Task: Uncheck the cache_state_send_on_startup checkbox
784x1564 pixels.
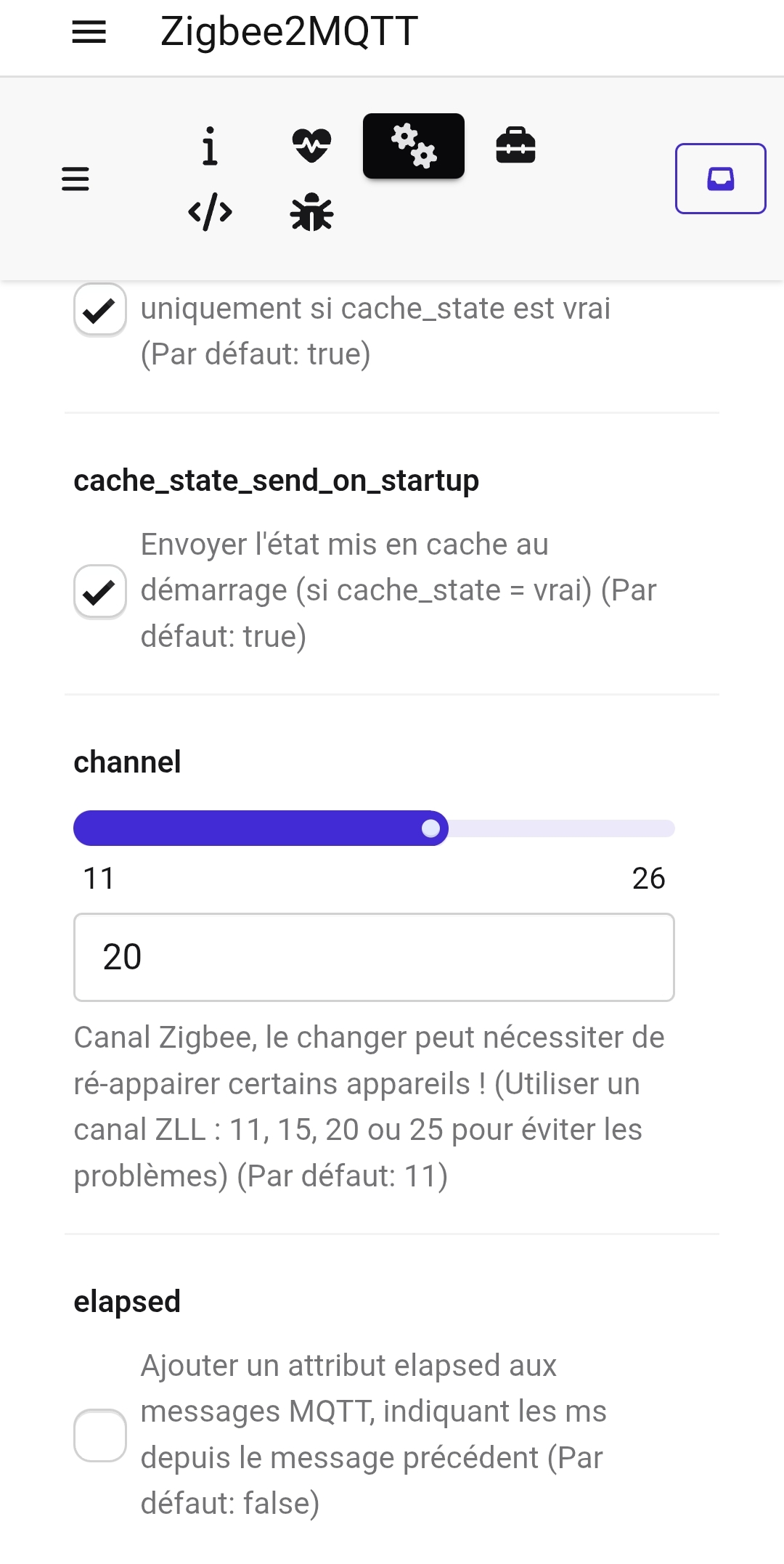Action: (x=100, y=591)
